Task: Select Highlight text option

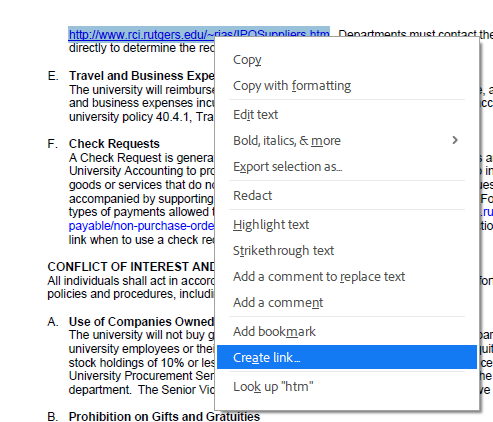Action: pos(347,224)
